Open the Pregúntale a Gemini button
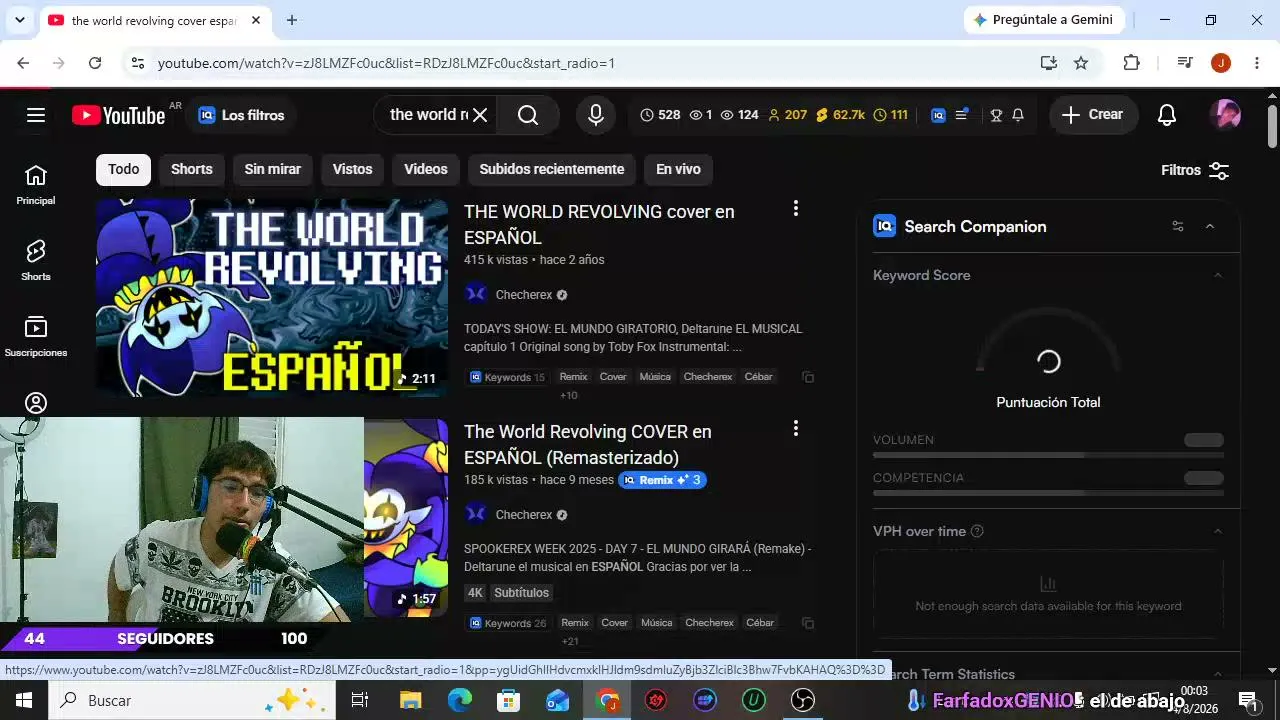Screen dimensions: 1280x720 pos(1044,20)
